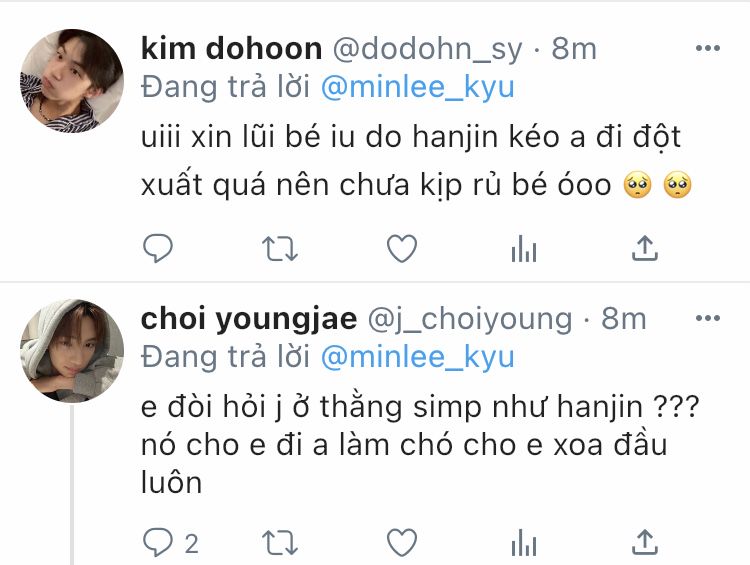This screenshot has width=750, height=565.
Task: Open @dodohn_sy handle
Action: tap(427, 49)
